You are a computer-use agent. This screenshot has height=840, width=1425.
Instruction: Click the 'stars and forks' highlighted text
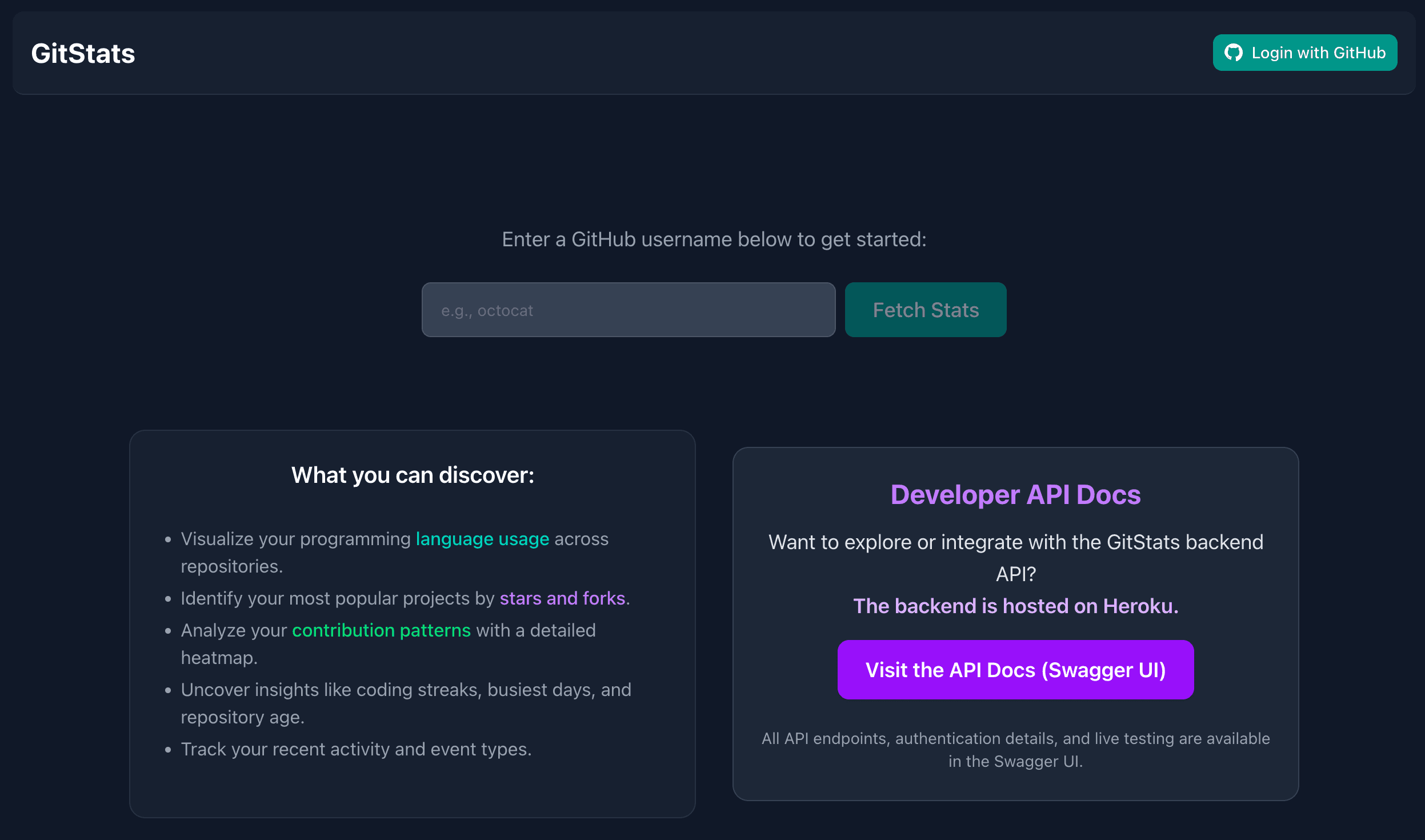click(x=562, y=598)
